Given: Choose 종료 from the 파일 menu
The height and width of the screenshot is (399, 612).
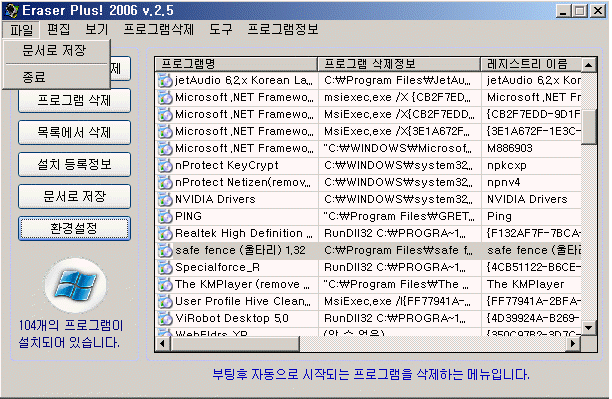Looking at the screenshot, I should 56,77.
